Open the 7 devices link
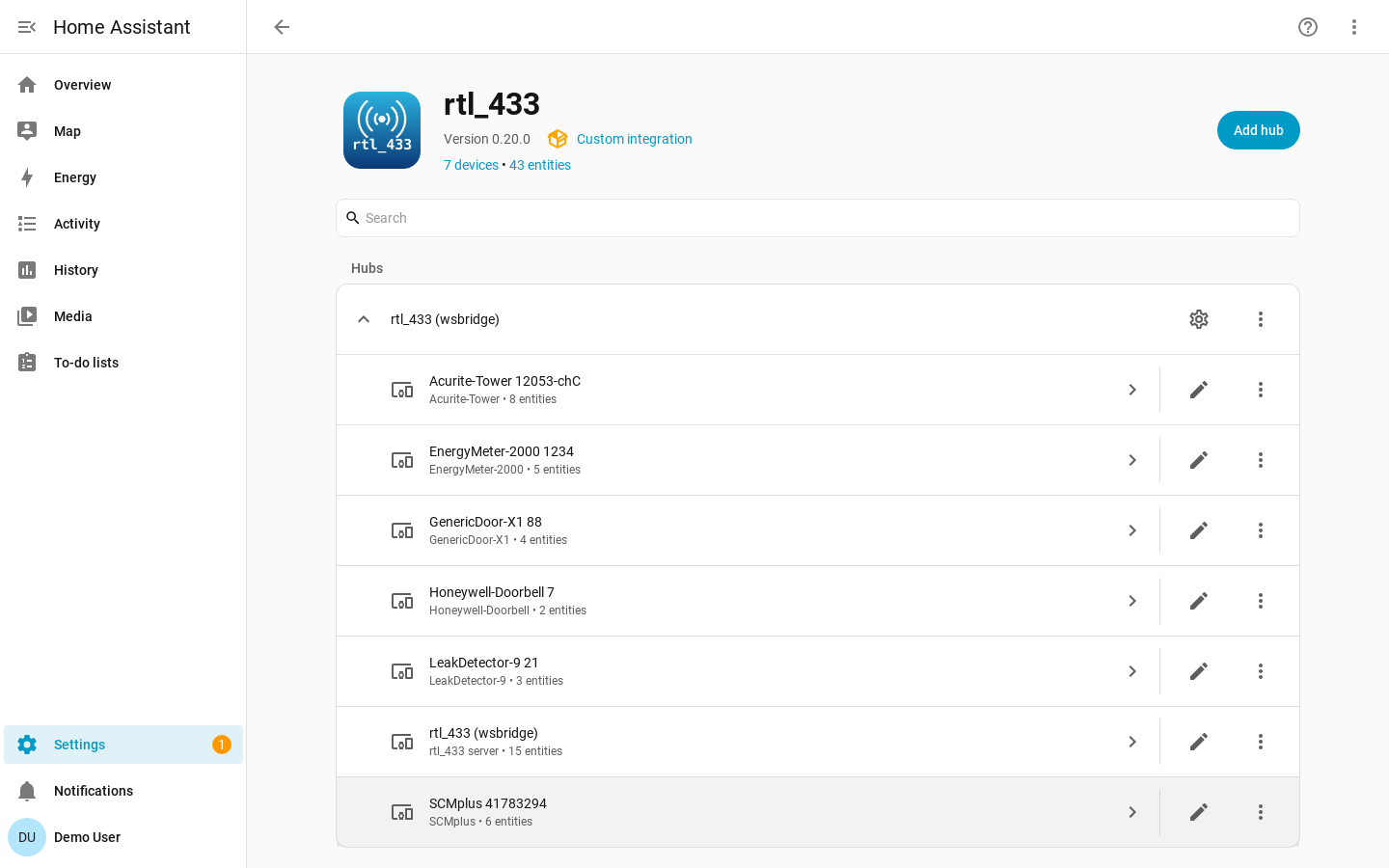Screen dimensions: 1389x868 [x=471, y=165]
